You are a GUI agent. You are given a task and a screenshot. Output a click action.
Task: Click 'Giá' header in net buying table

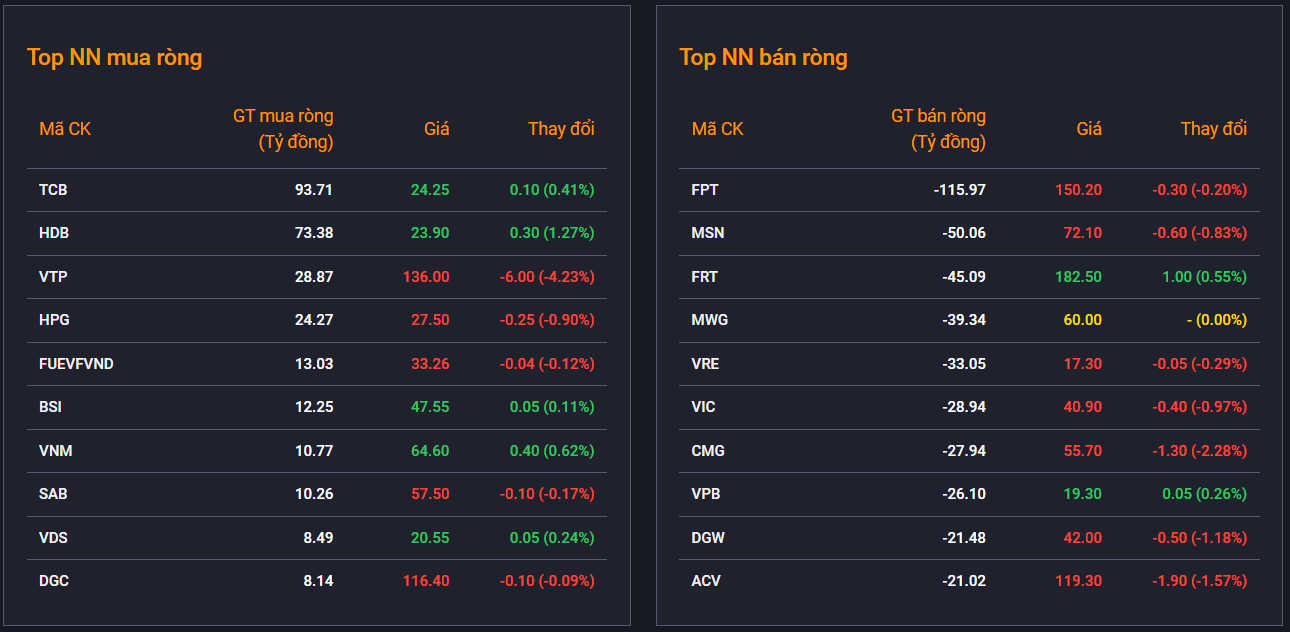click(437, 129)
